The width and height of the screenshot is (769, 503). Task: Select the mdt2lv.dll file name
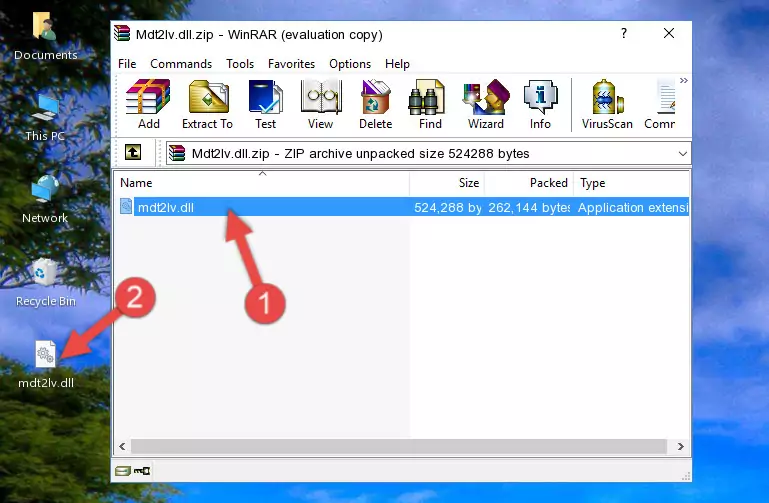click(166, 207)
